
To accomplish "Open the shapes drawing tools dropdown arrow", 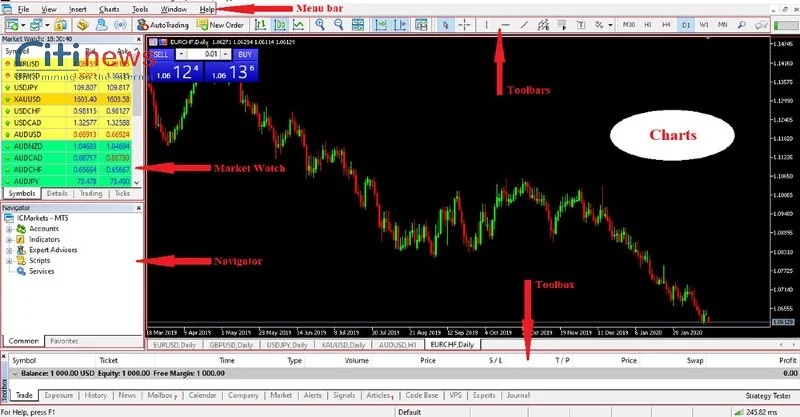I will click(x=610, y=24).
